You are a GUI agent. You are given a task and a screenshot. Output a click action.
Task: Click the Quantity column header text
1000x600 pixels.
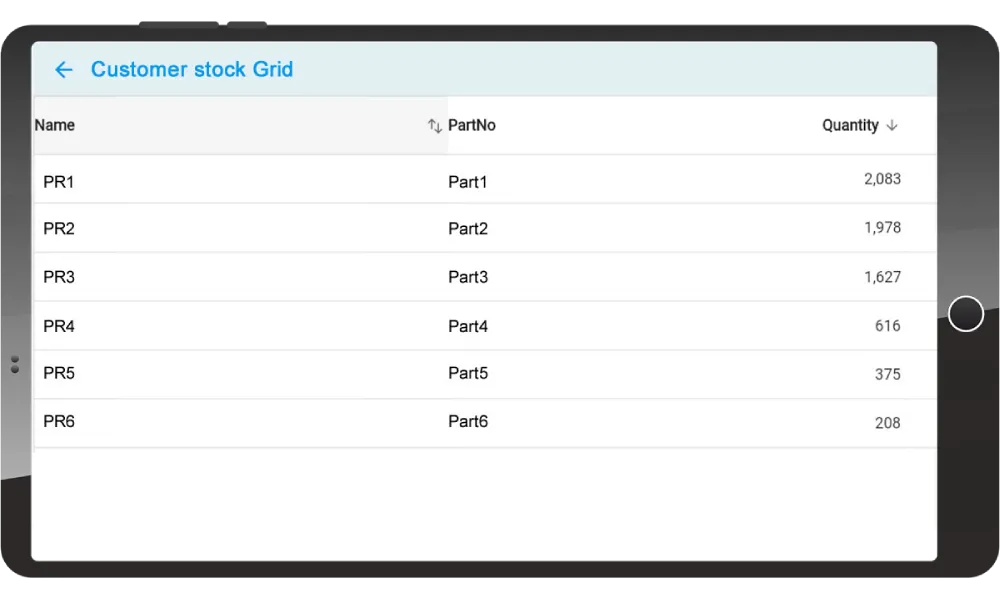pyautogui.click(x=850, y=125)
